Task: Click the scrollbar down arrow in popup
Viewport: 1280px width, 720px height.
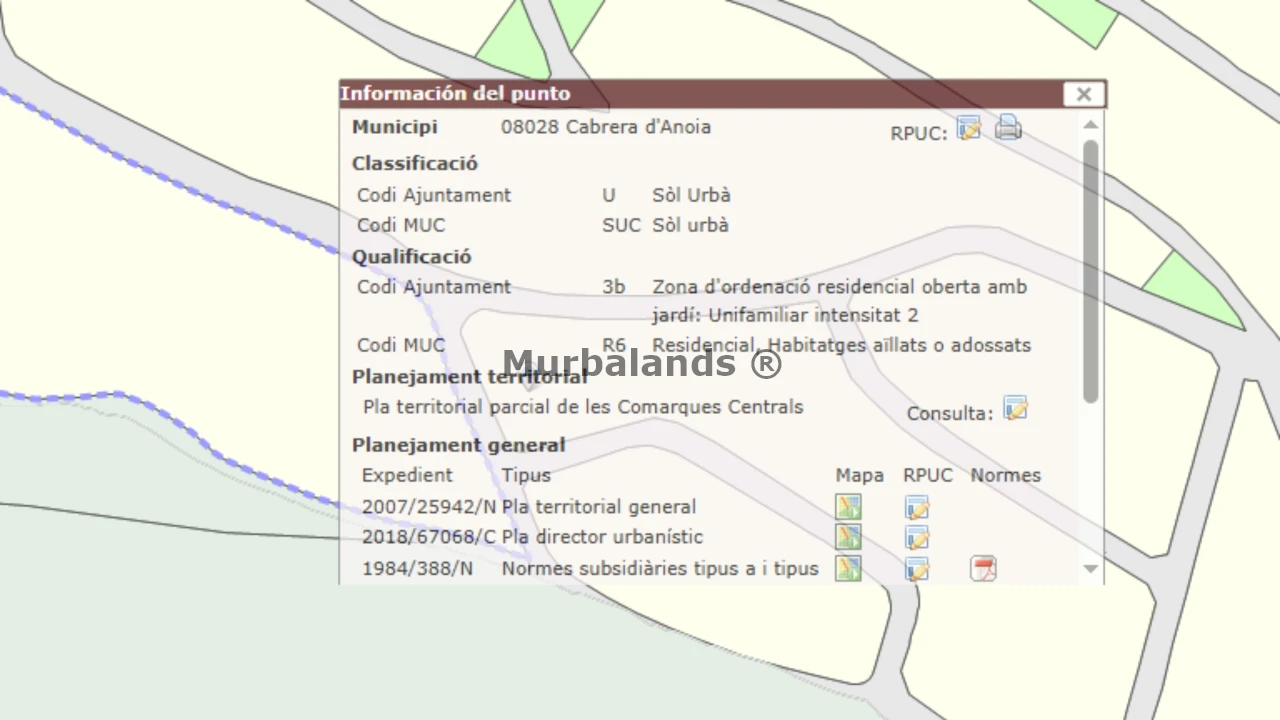Action: [1090, 568]
